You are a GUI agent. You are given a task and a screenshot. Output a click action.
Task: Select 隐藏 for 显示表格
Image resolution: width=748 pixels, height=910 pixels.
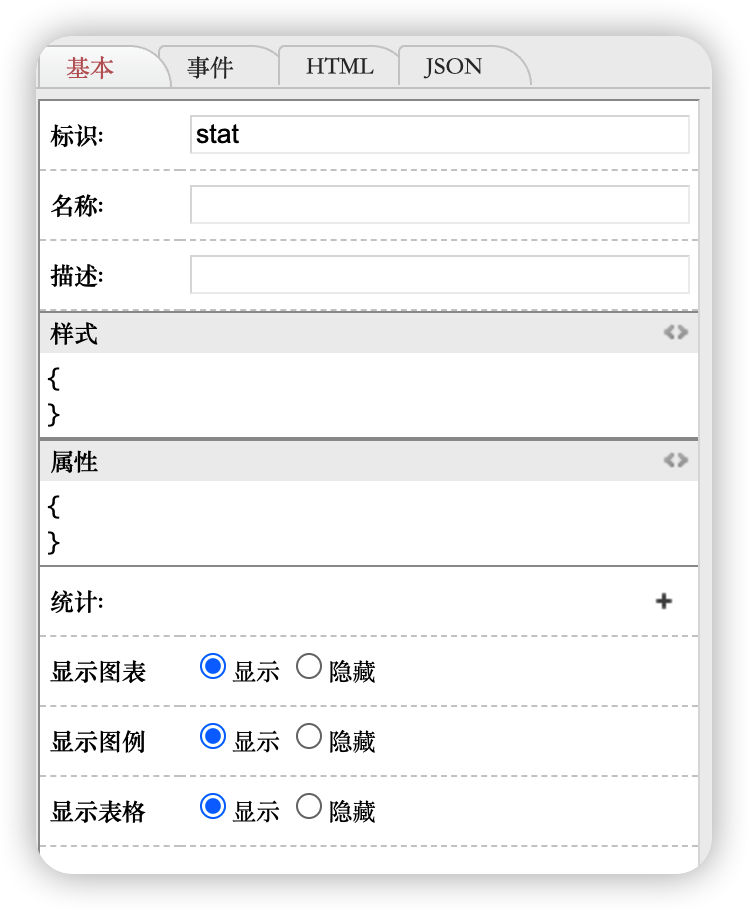click(309, 806)
